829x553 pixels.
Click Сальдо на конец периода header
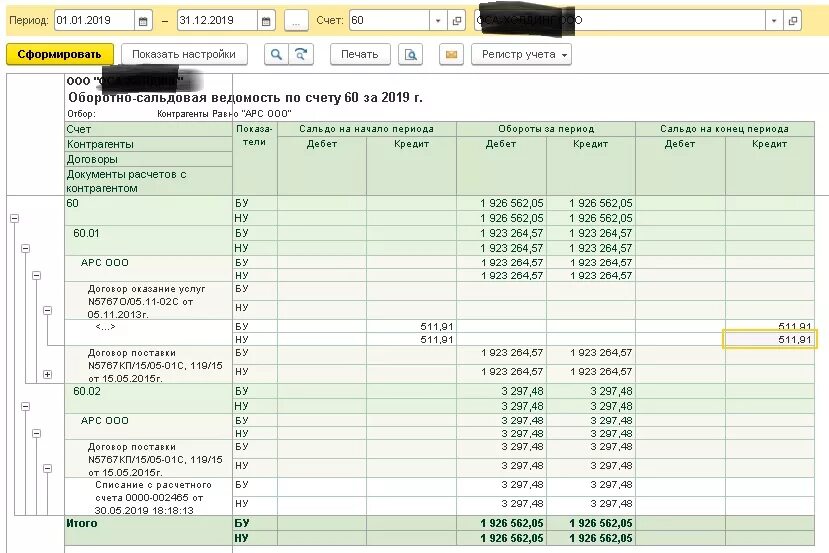[725, 128]
